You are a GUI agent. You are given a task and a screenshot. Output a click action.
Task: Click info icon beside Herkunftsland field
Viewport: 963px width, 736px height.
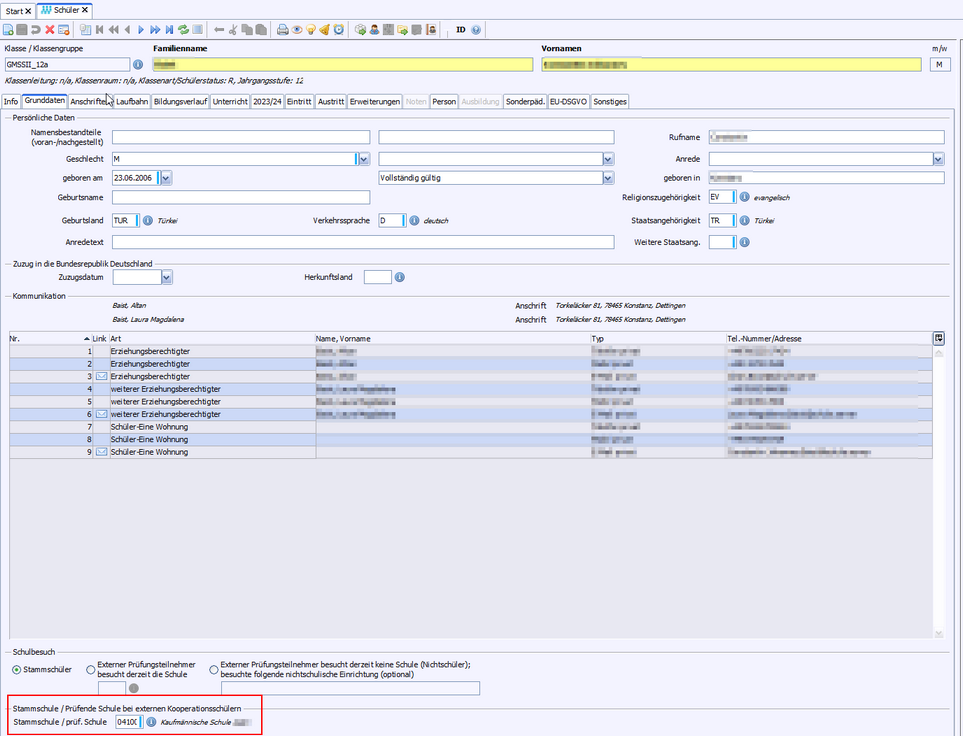399,277
